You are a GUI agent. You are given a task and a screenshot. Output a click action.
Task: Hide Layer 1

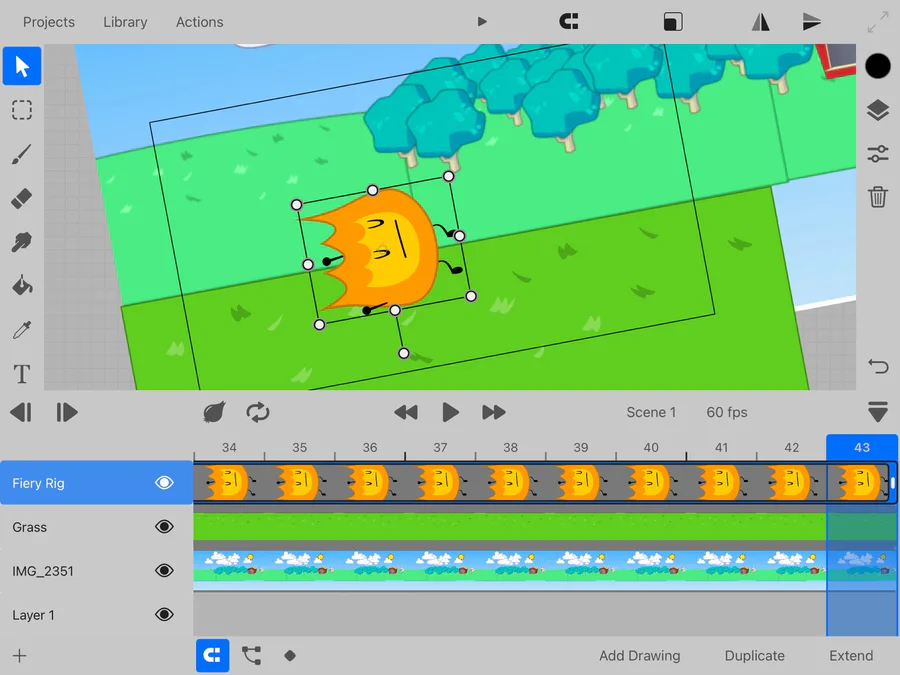pos(164,615)
